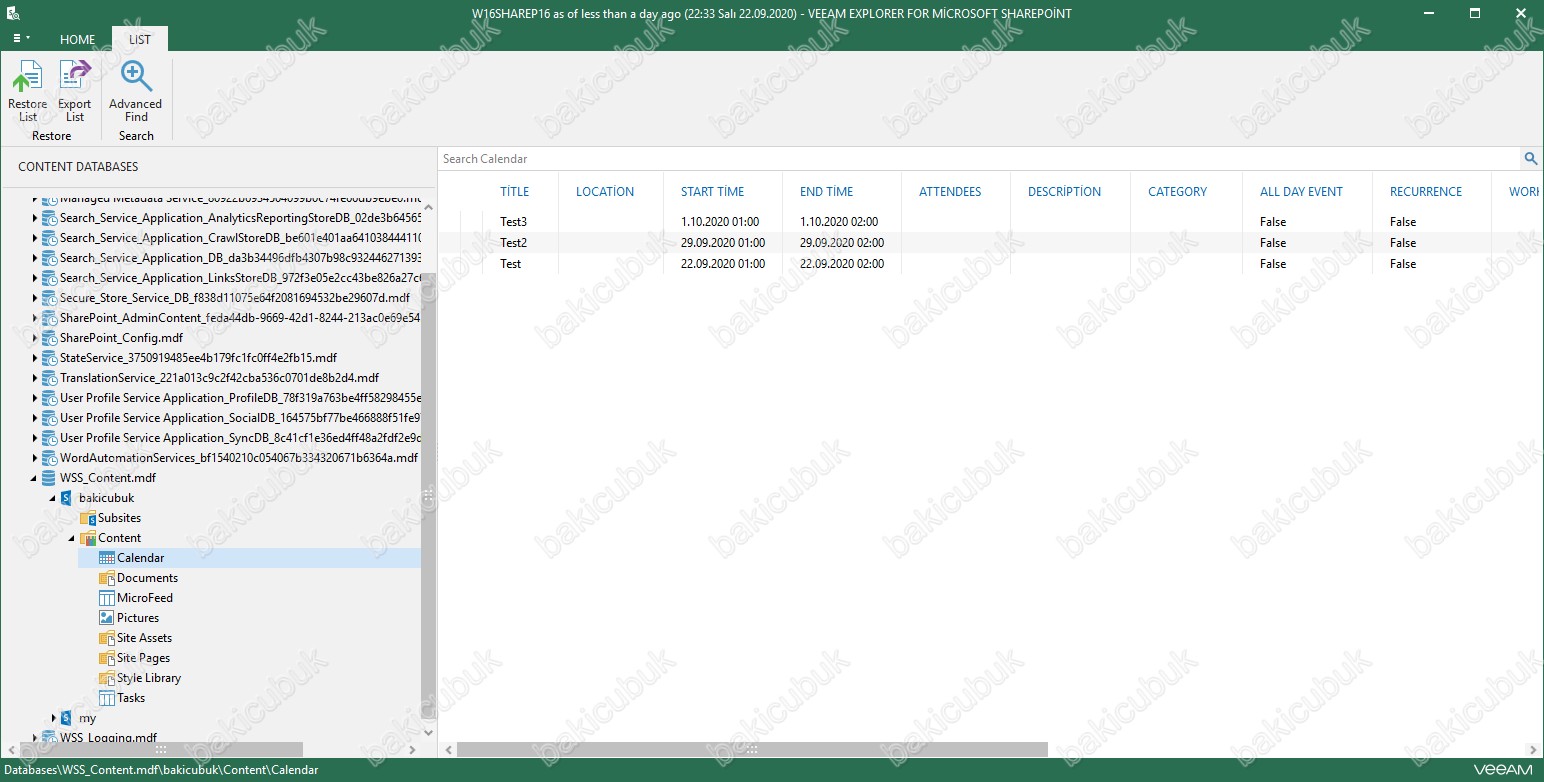The height and width of the screenshot is (782, 1544).
Task: Click start time 1.10.2020 01:00
Action: [720, 221]
